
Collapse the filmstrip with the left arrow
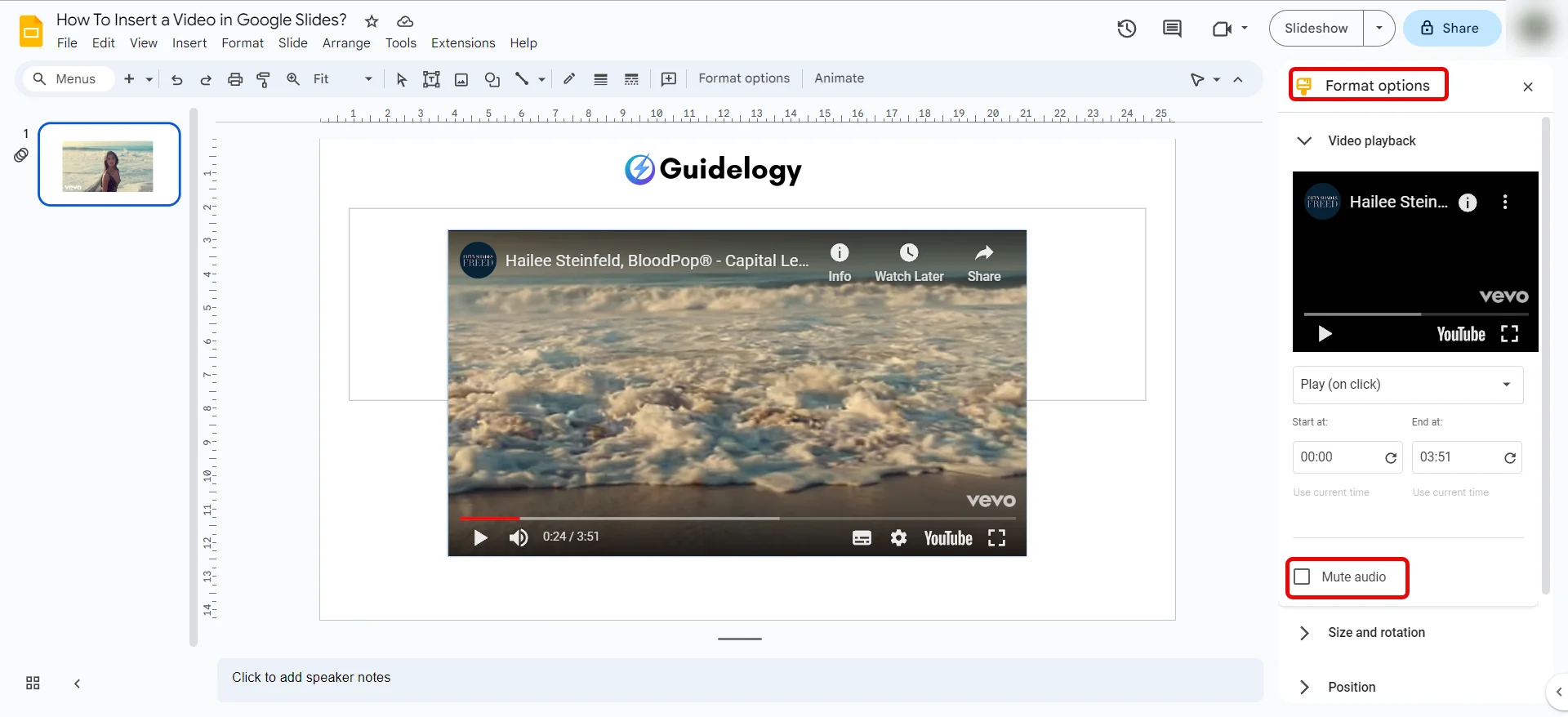click(77, 684)
